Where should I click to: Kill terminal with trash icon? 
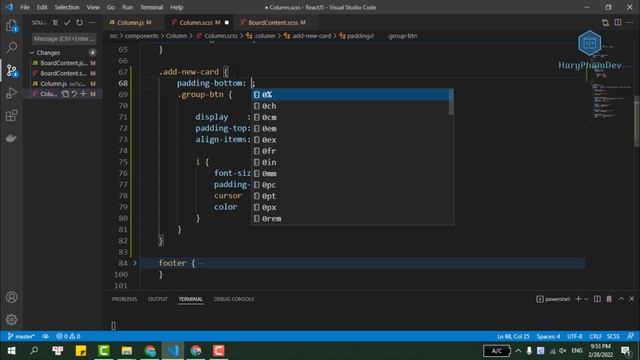609,299
